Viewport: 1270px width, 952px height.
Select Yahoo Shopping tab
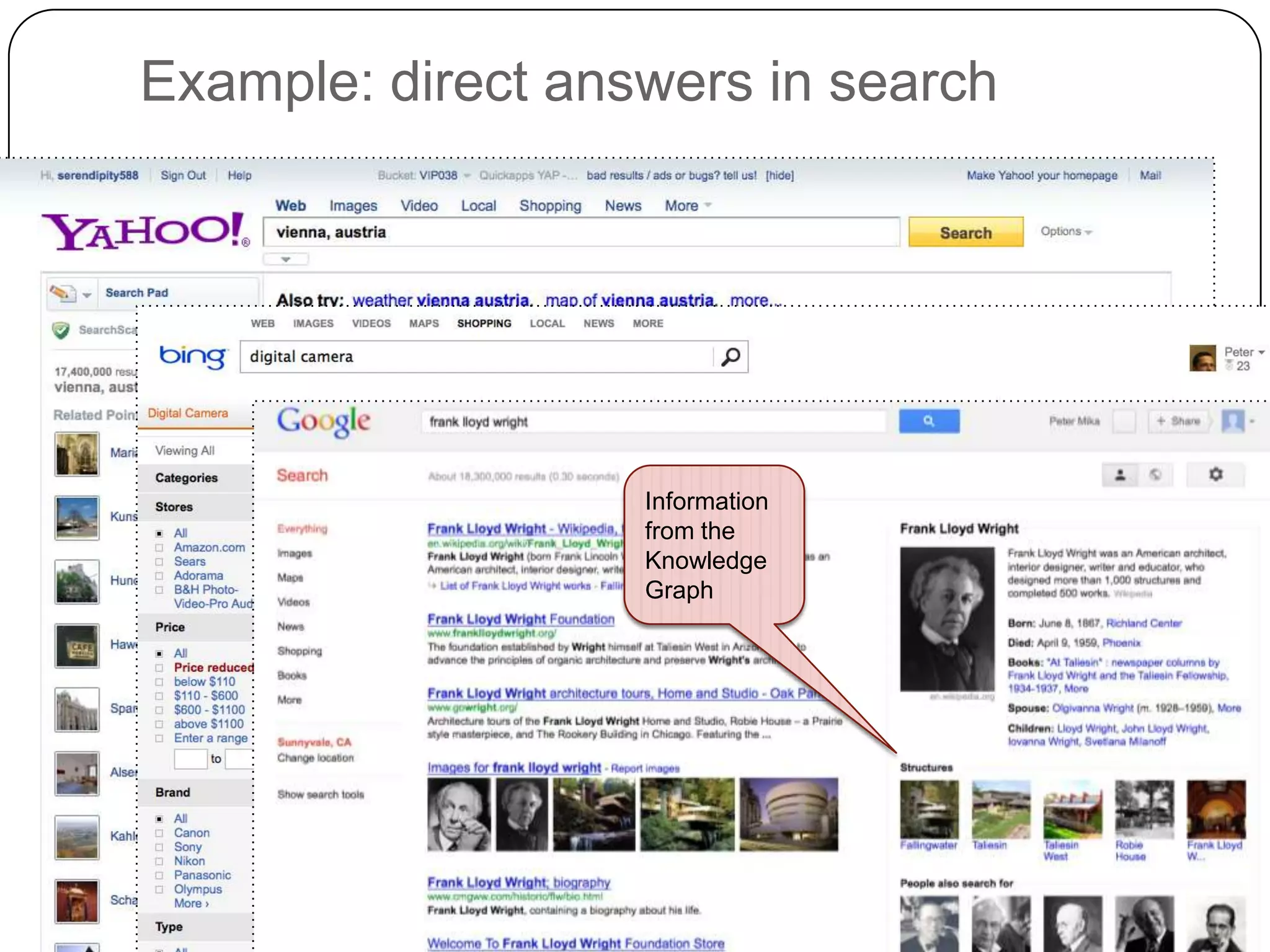pos(550,206)
